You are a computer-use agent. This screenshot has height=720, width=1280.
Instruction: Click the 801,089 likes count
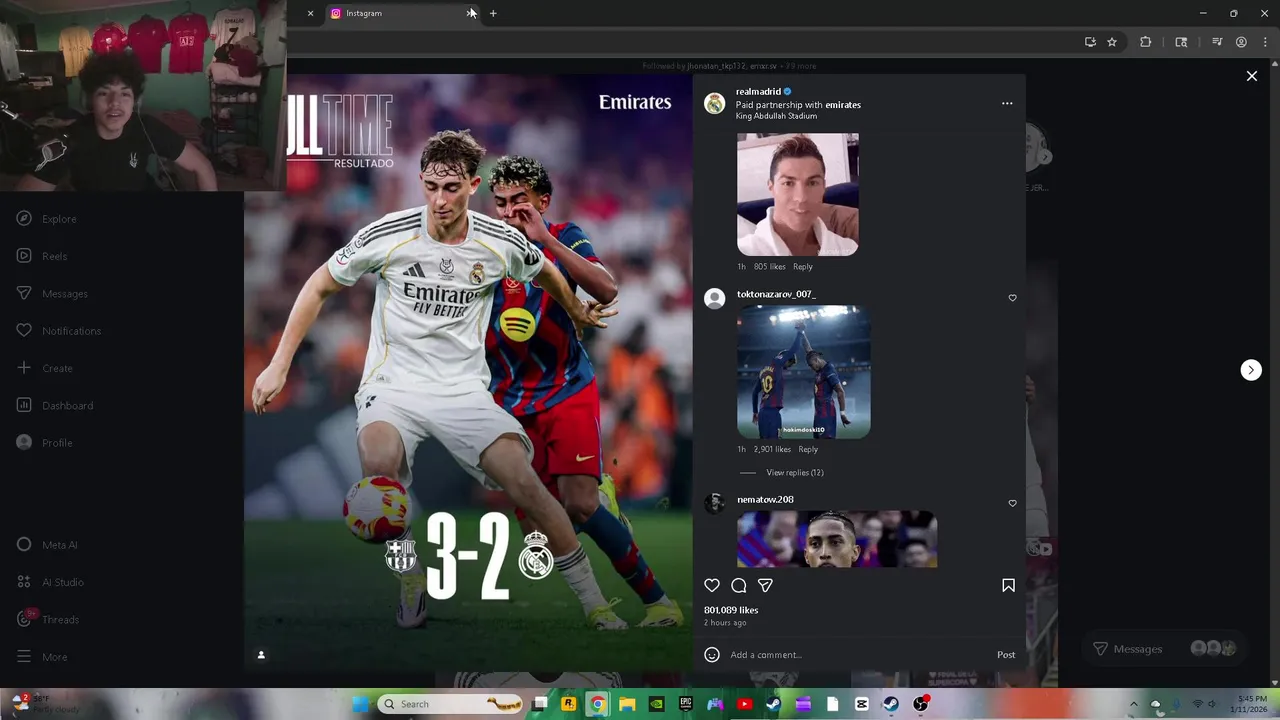pyautogui.click(x=731, y=610)
